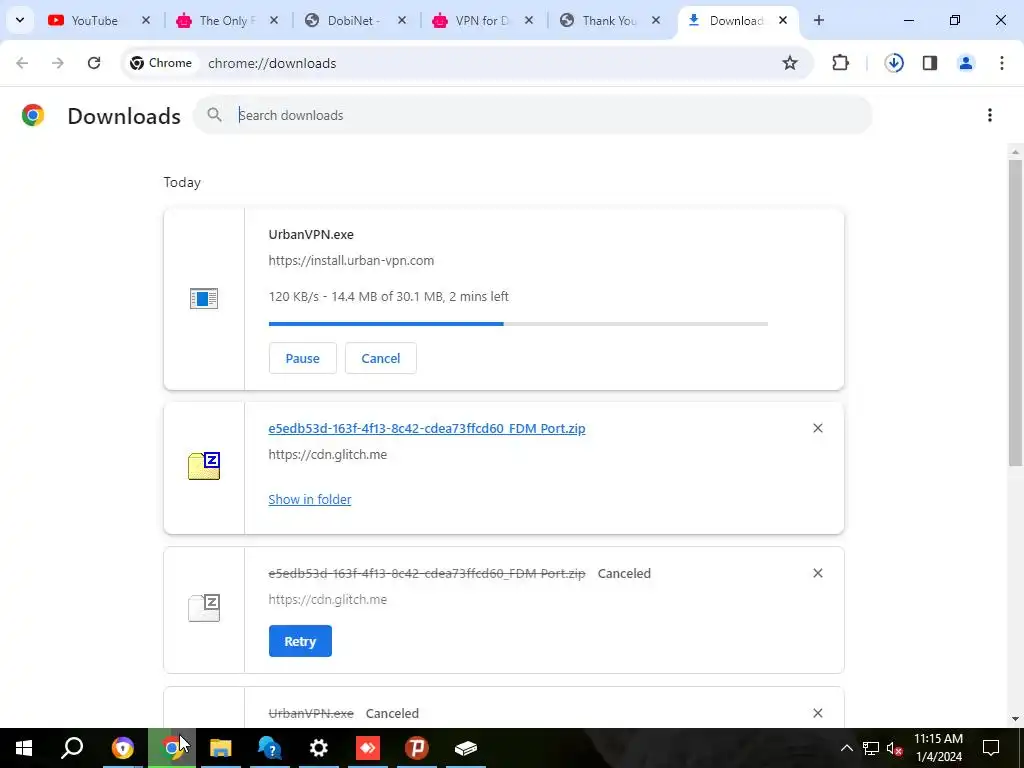Reload the page
This screenshot has width=1024, height=768.
[94, 63]
